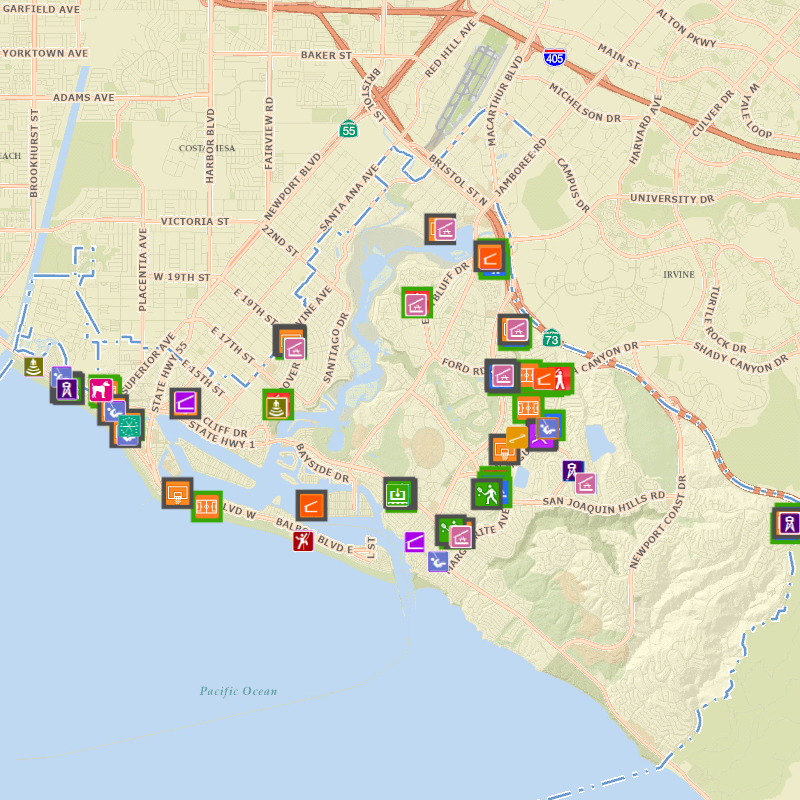Click the pink dog park icon
Viewport: 800px width, 800px height.
[102, 389]
